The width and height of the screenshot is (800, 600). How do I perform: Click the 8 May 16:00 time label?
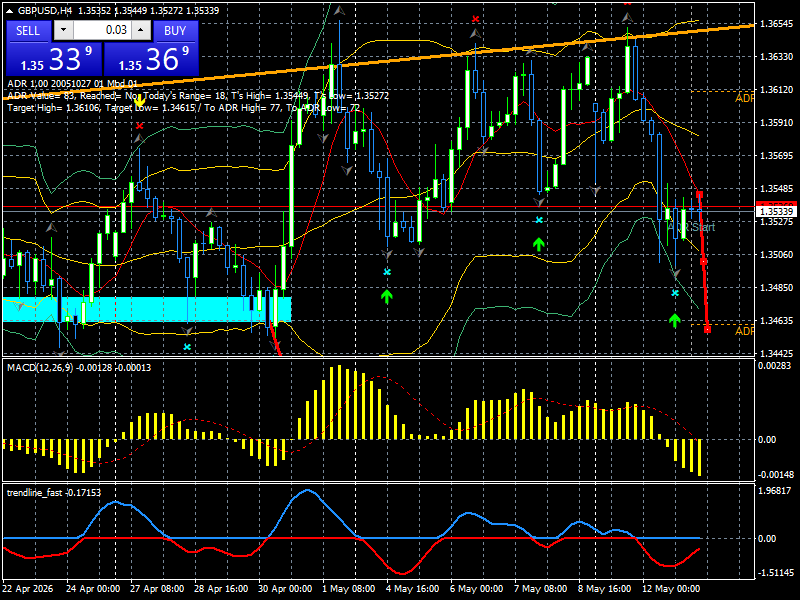pyautogui.click(x=604, y=588)
